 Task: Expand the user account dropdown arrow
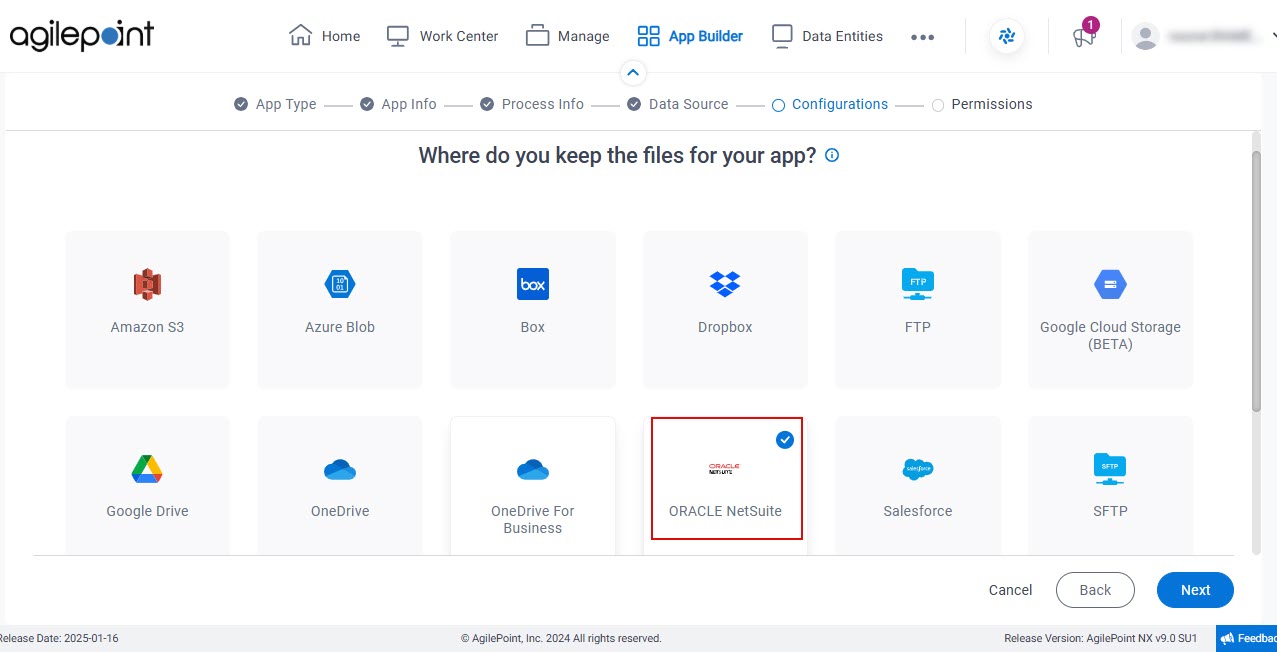[1273, 37]
